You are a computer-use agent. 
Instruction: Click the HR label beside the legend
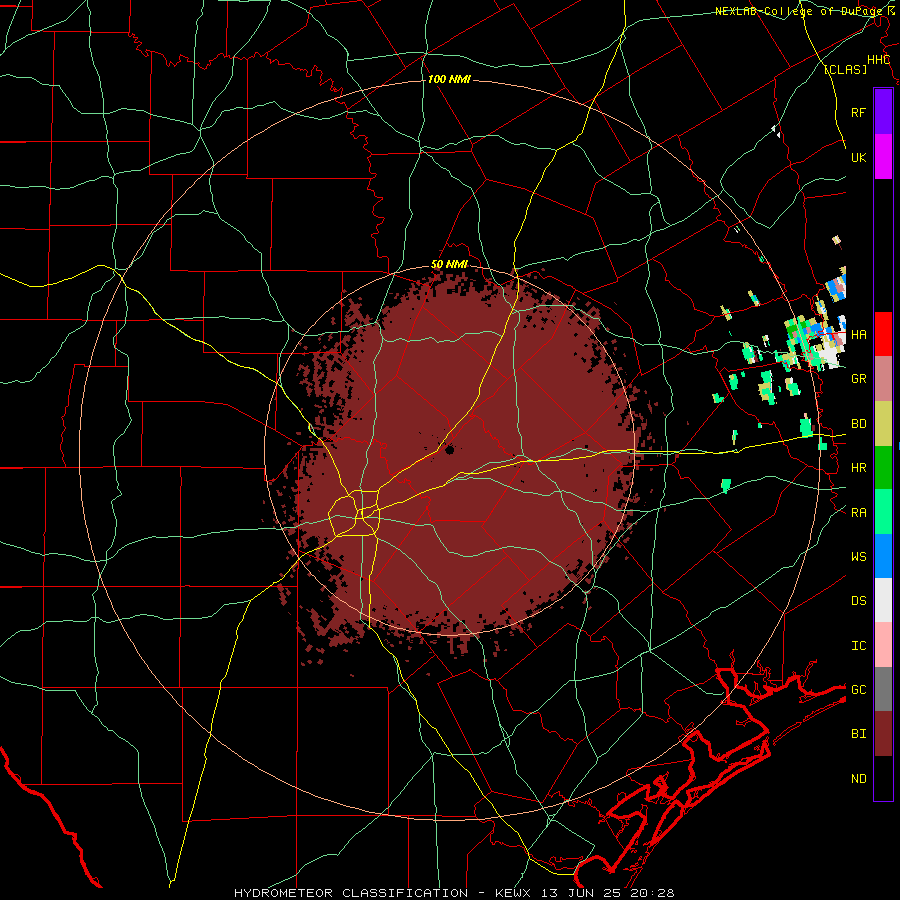pos(858,468)
